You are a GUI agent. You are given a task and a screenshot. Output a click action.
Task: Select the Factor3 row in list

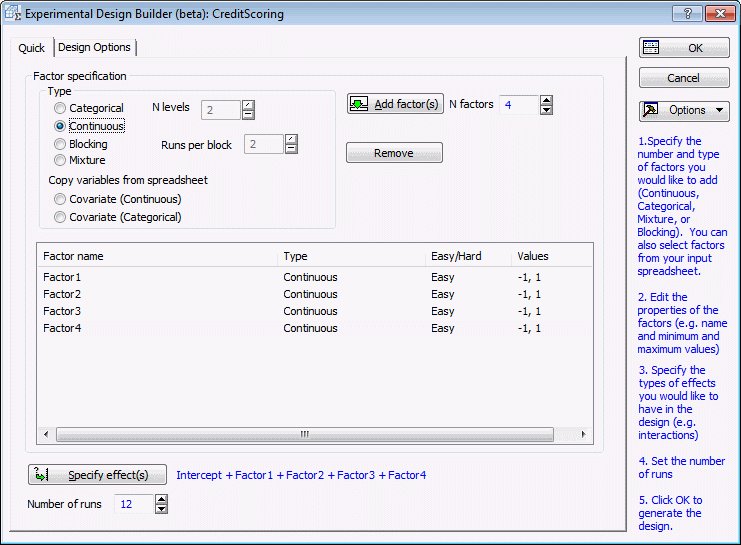pyautogui.click(x=315, y=311)
